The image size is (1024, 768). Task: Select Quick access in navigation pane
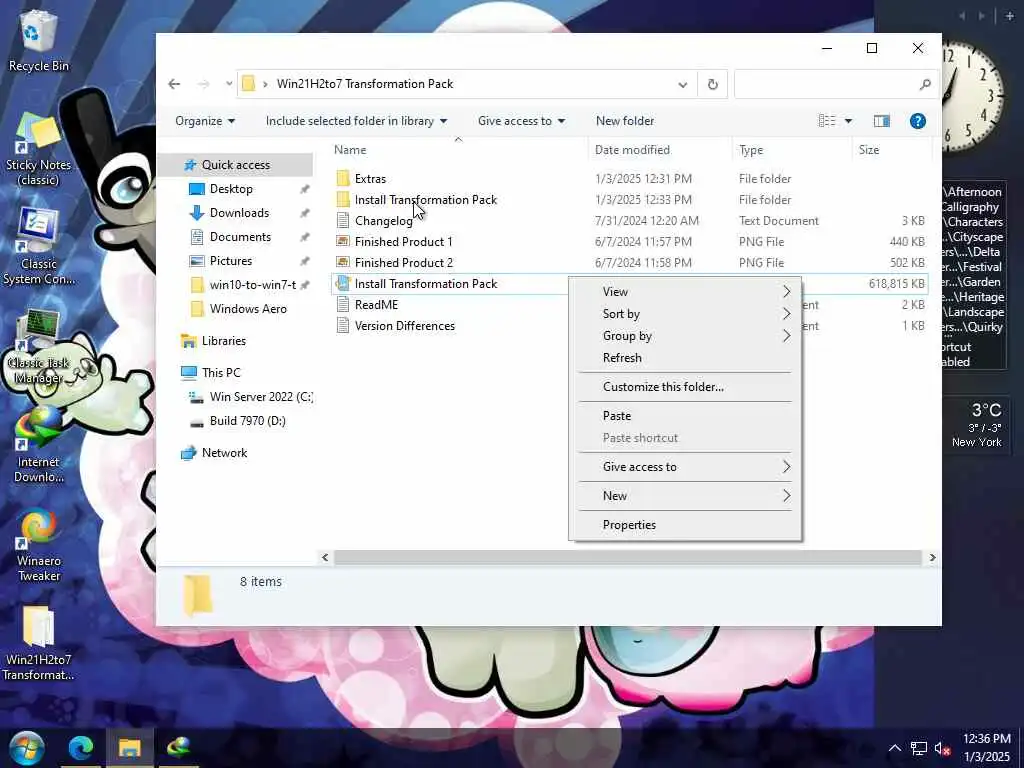[235, 165]
